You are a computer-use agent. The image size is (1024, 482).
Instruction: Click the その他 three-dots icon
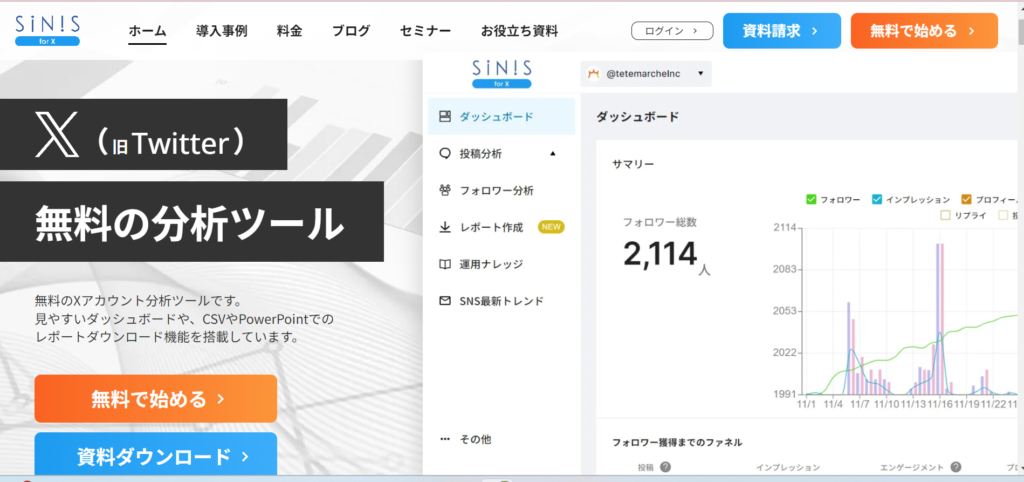pyautogui.click(x=445, y=440)
